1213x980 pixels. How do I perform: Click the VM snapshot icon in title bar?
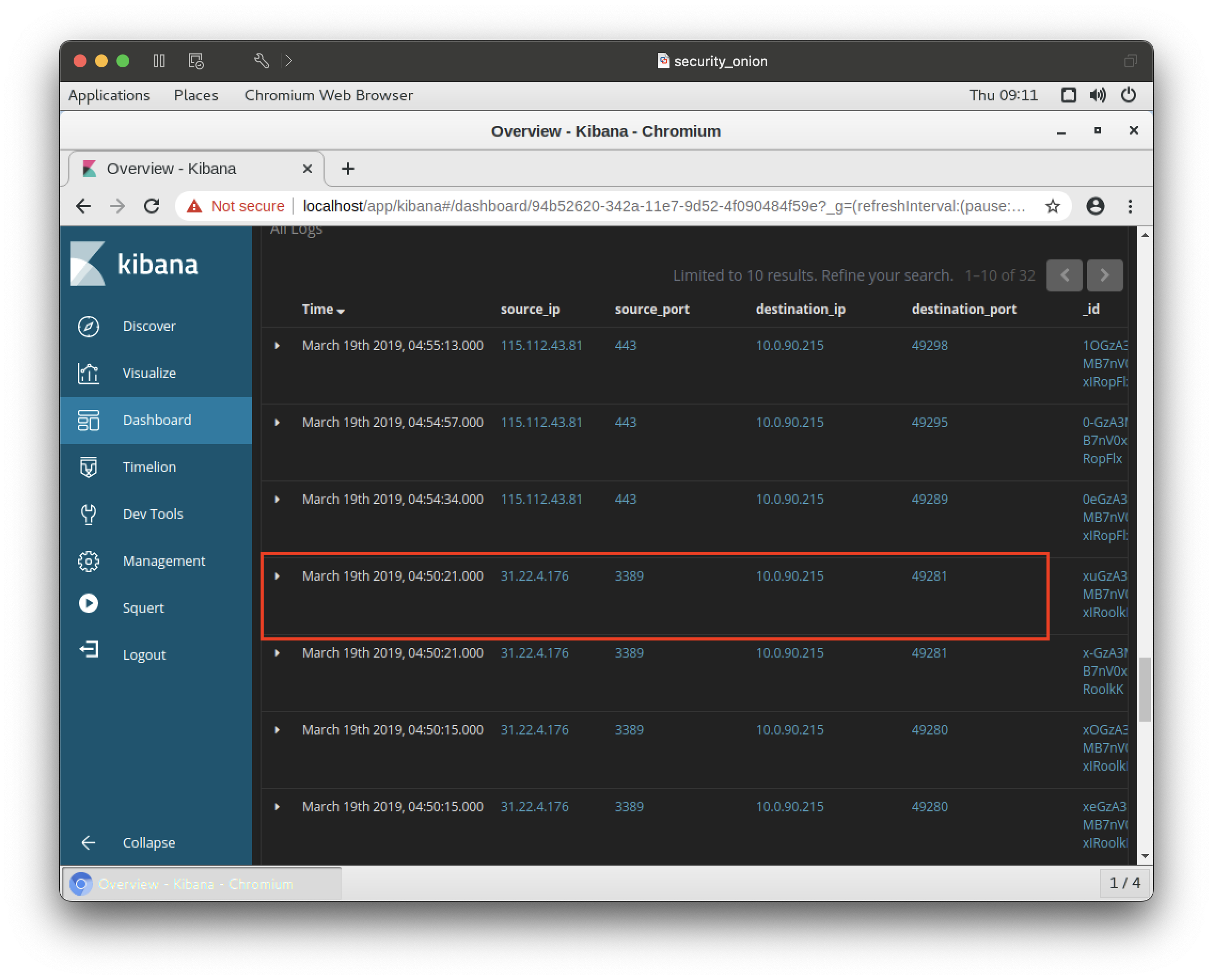pos(196,60)
